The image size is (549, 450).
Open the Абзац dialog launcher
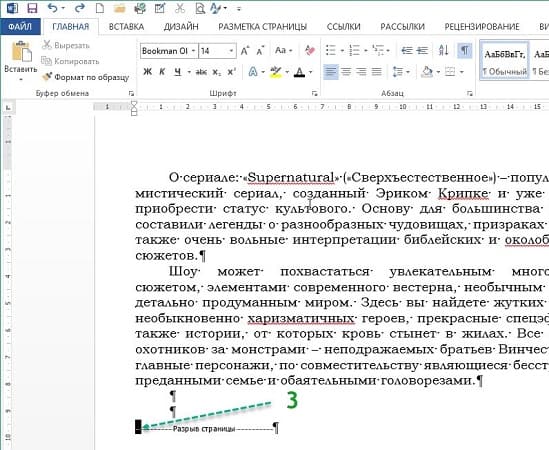470,93
